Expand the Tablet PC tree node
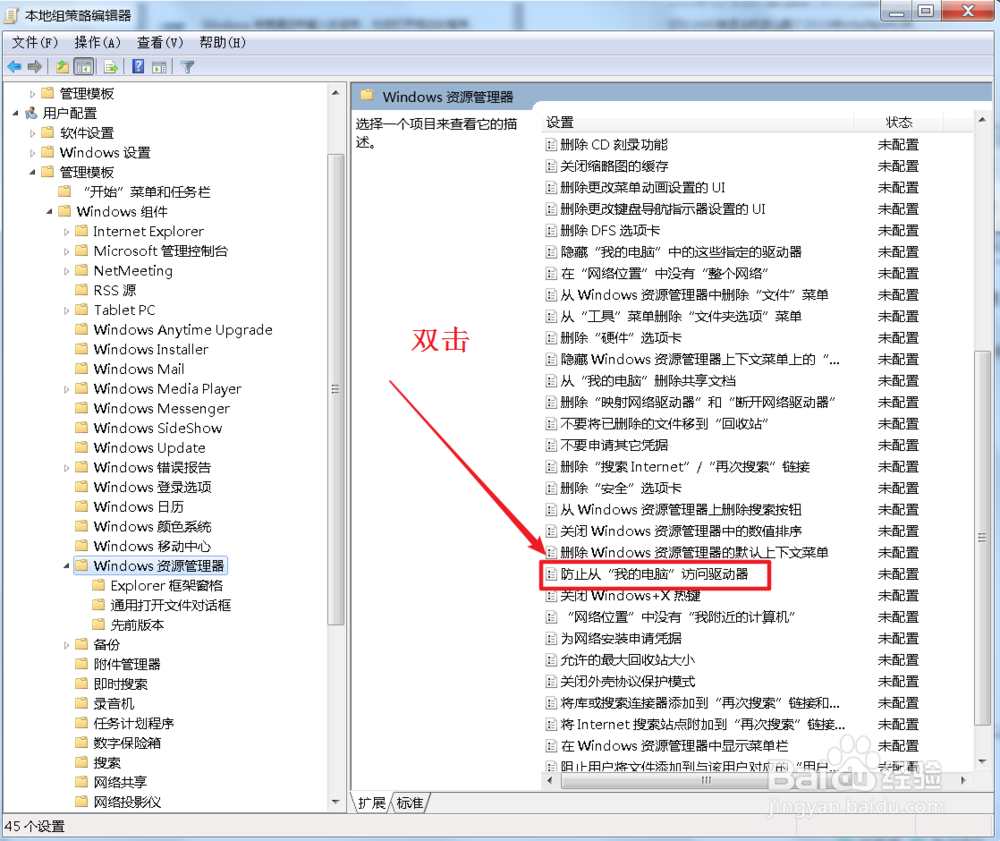Image resolution: width=1000 pixels, height=841 pixels. pos(66,311)
